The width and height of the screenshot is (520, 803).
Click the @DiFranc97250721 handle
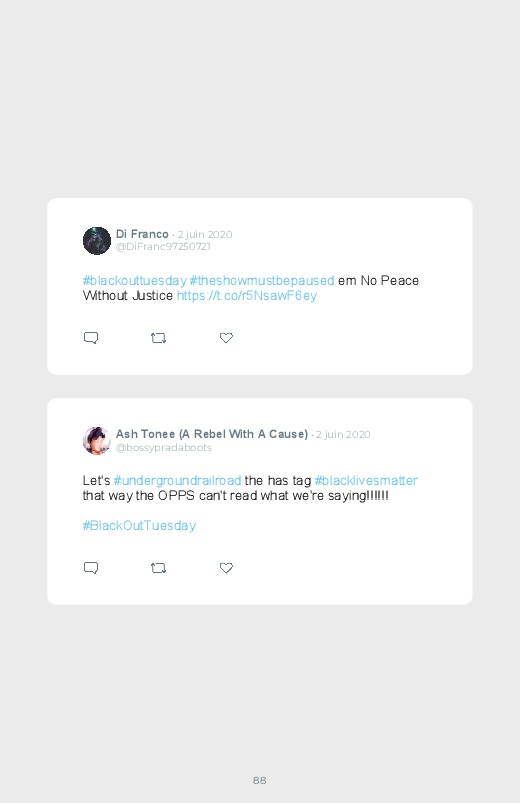pos(163,246)
